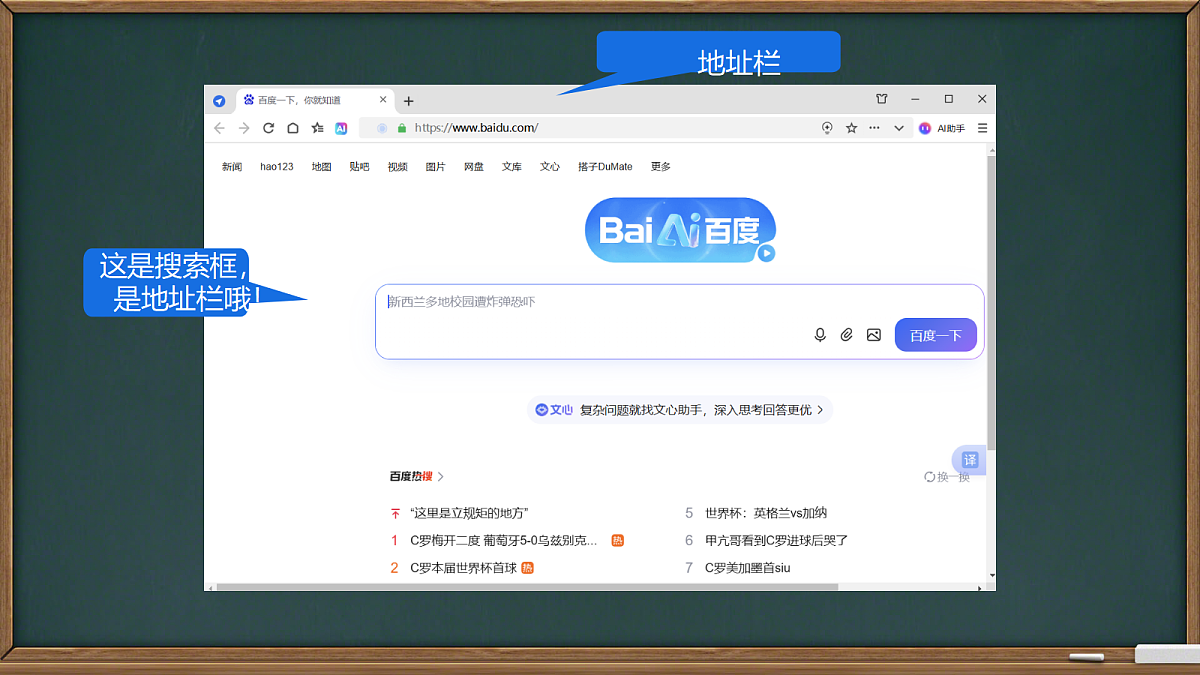
Task: Close the 百度一下 tab
Action: pyautogui.click(x=383, y=100)
